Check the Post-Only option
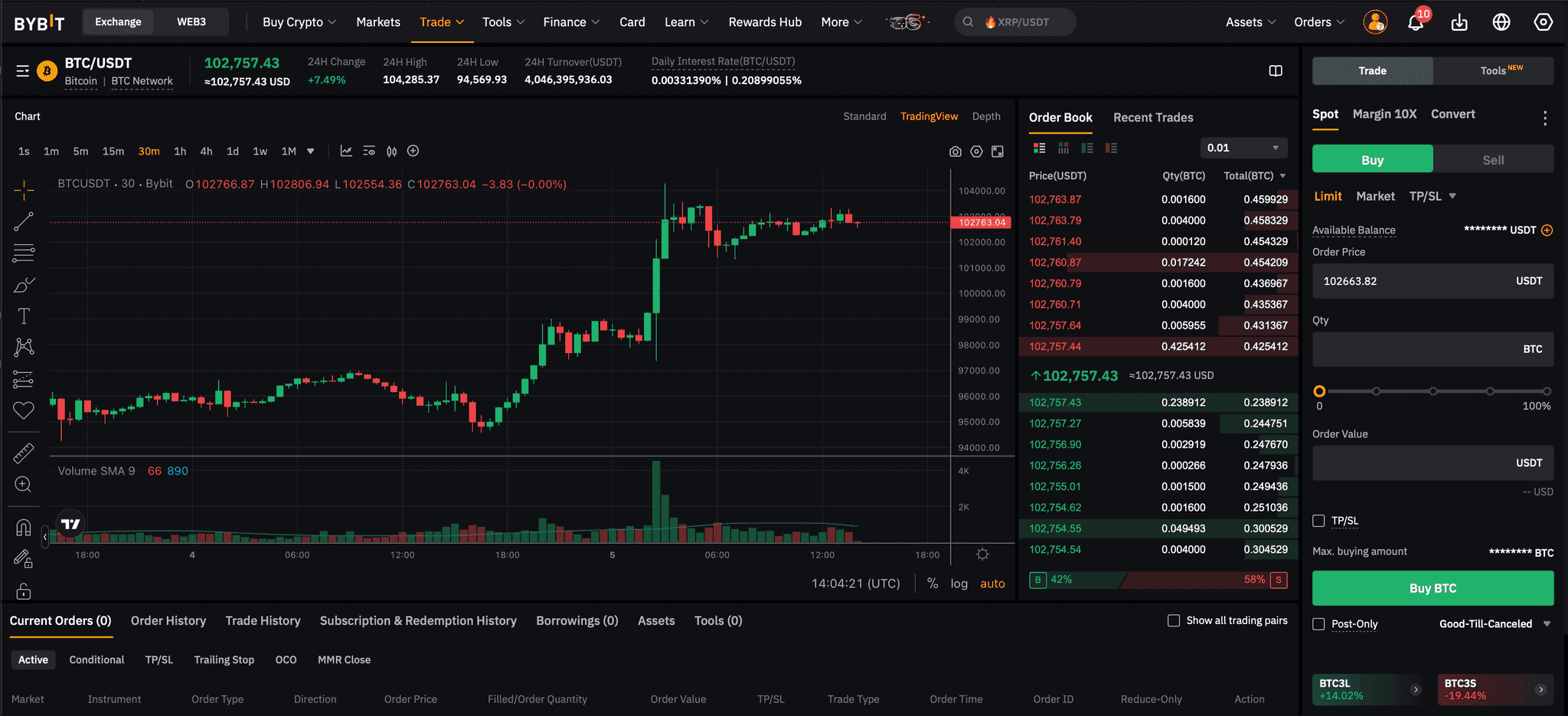Image resolution: width=1568 pixels, height=716 pixels. pos(1318,624)
